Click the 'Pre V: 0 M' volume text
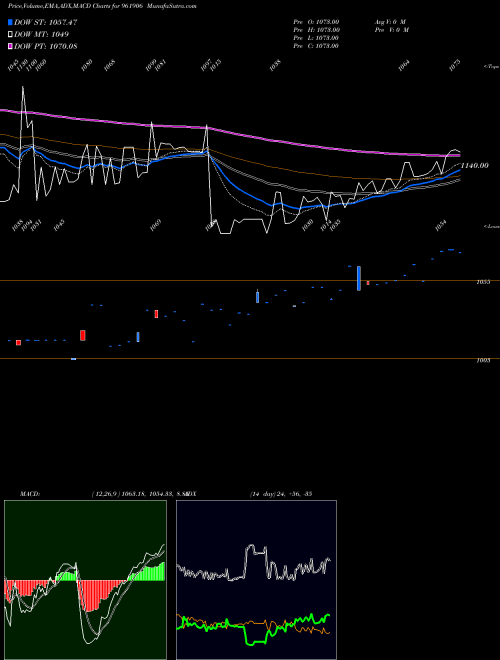The width and height of the screenshot is (500, 660). coord(391,30)
